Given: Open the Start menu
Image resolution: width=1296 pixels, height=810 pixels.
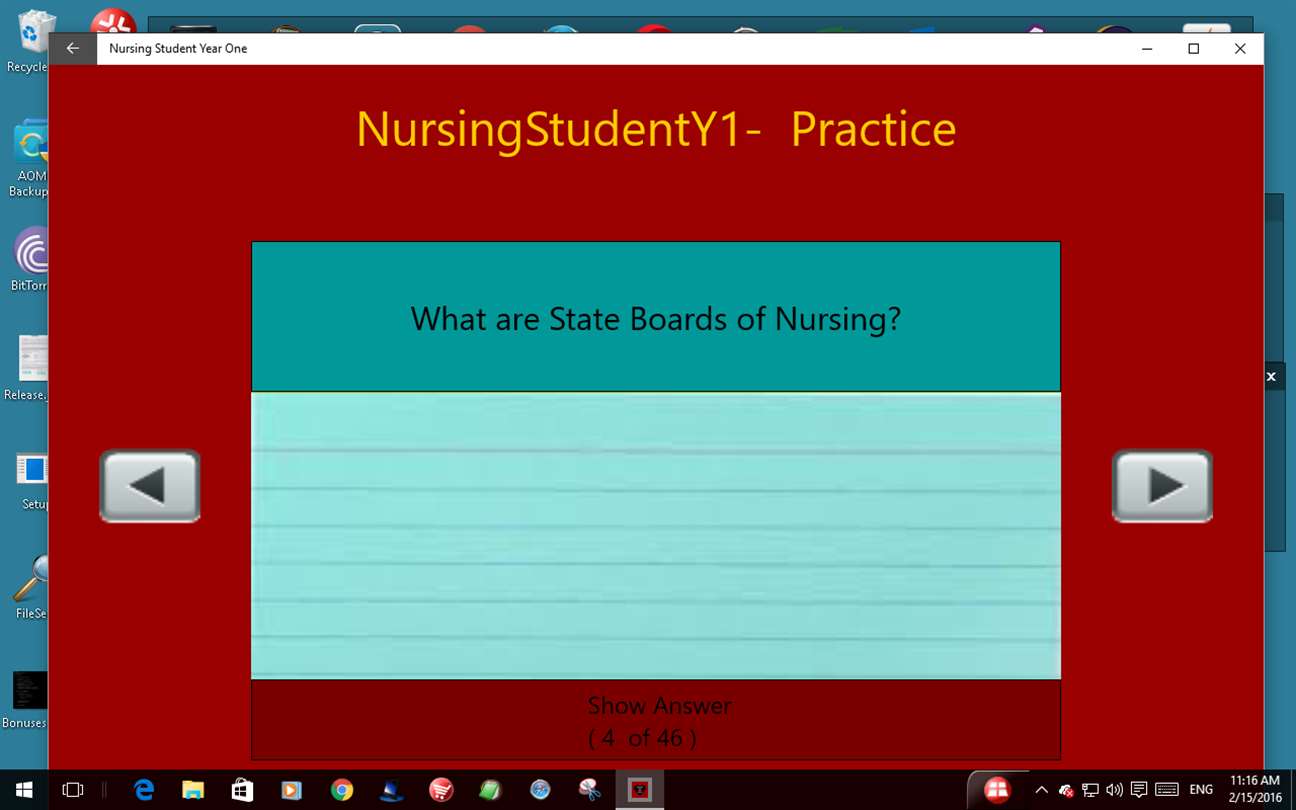Looking at the screenshot, I should 24,790.
